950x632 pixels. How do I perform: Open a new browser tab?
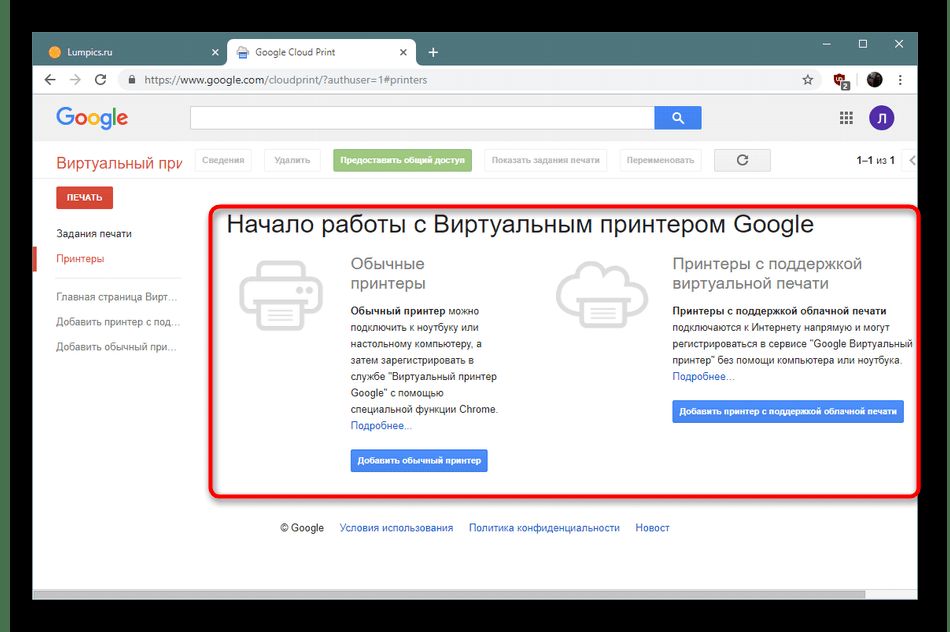pyautogui.click(x=433, y=52)
